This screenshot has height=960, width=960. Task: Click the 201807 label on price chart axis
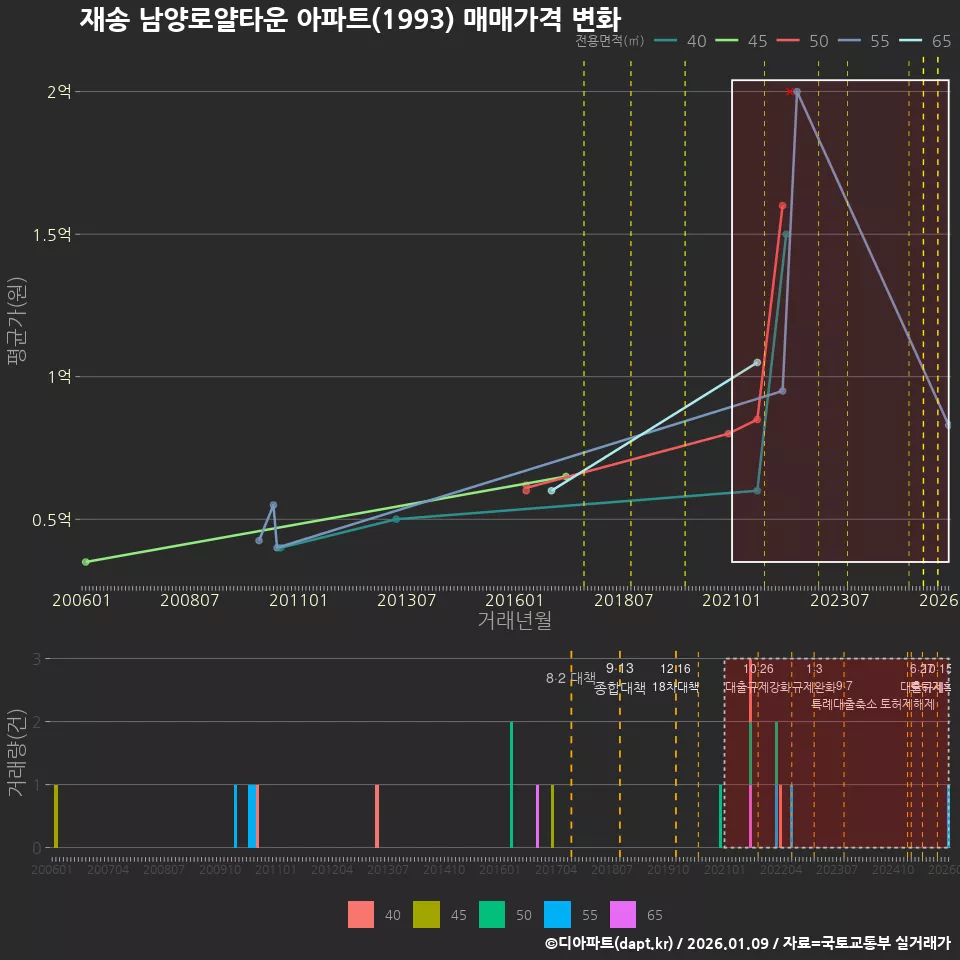pos(623,600)
